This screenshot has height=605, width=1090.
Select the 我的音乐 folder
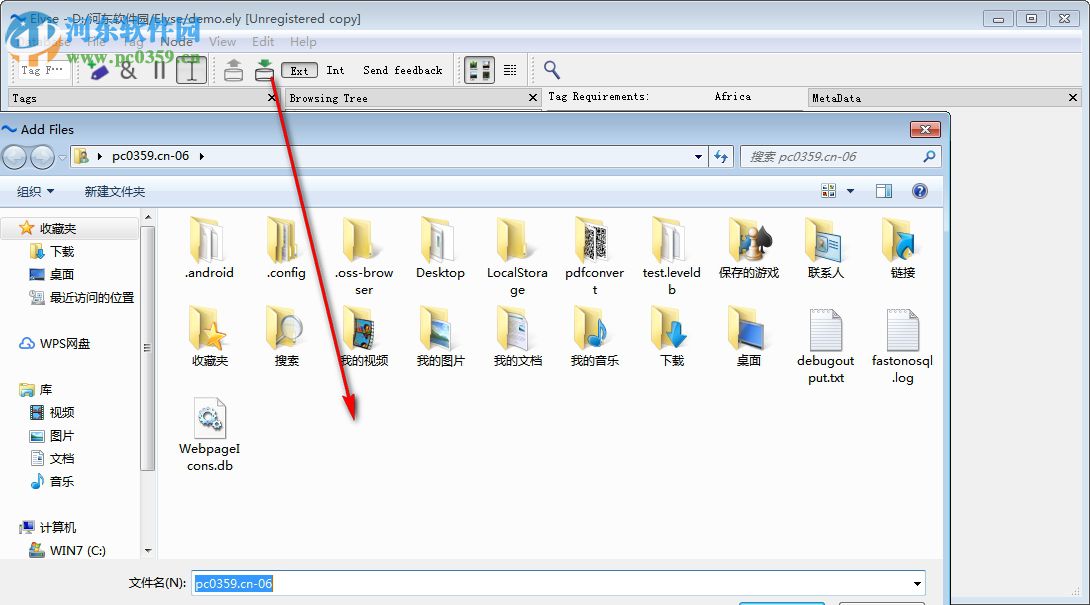tap(594, 336)
